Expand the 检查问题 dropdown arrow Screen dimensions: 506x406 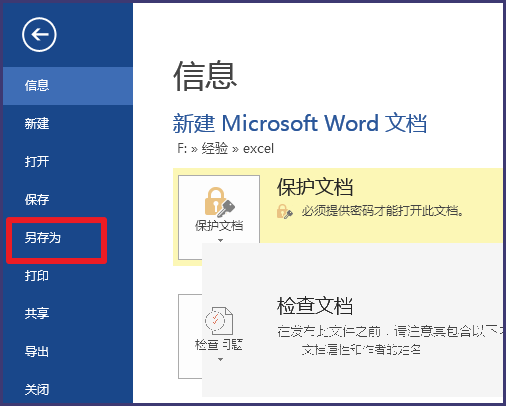click(x=220, y=359)
